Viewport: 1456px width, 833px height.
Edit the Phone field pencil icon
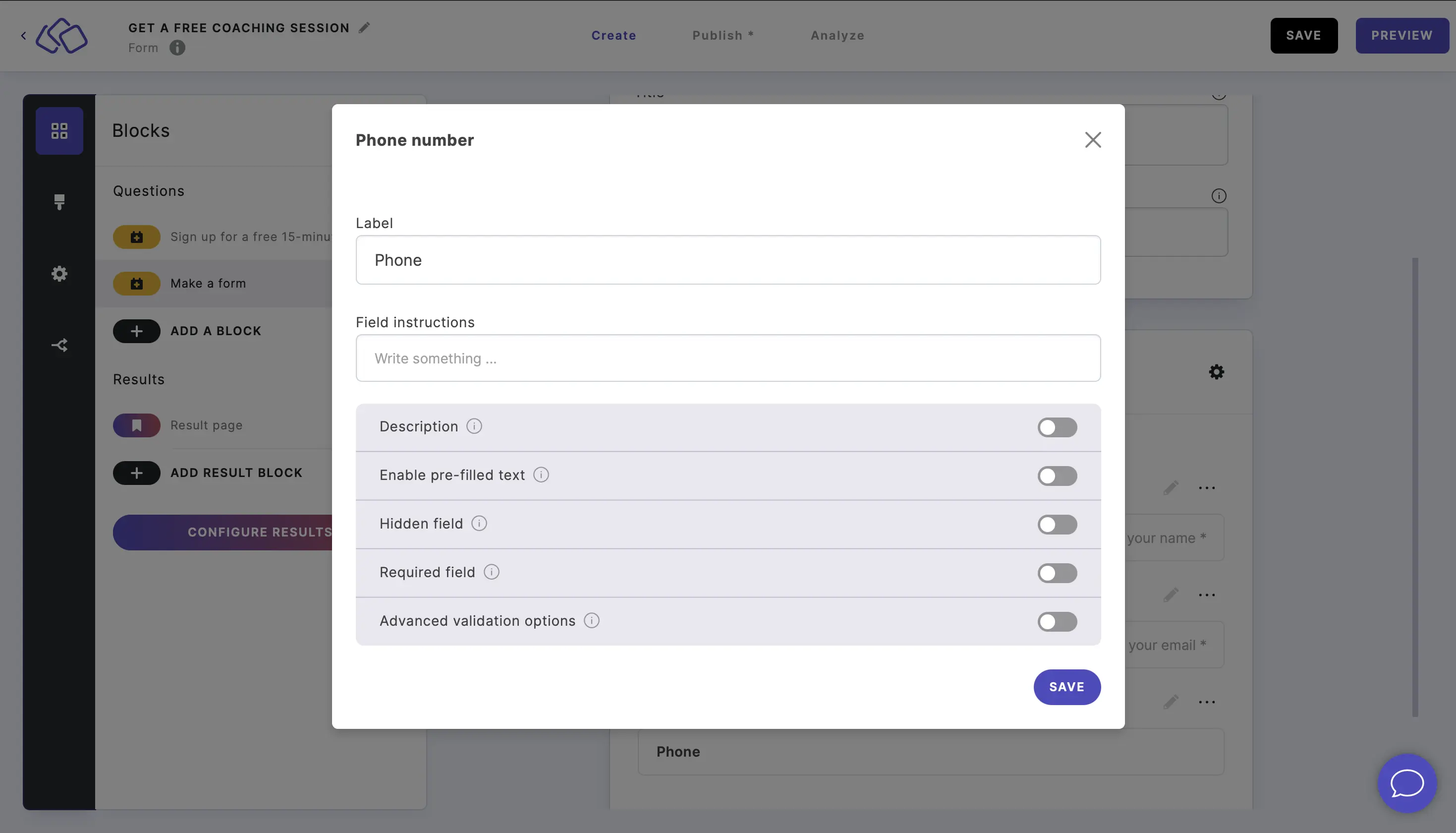click(x=1171, y=702)
